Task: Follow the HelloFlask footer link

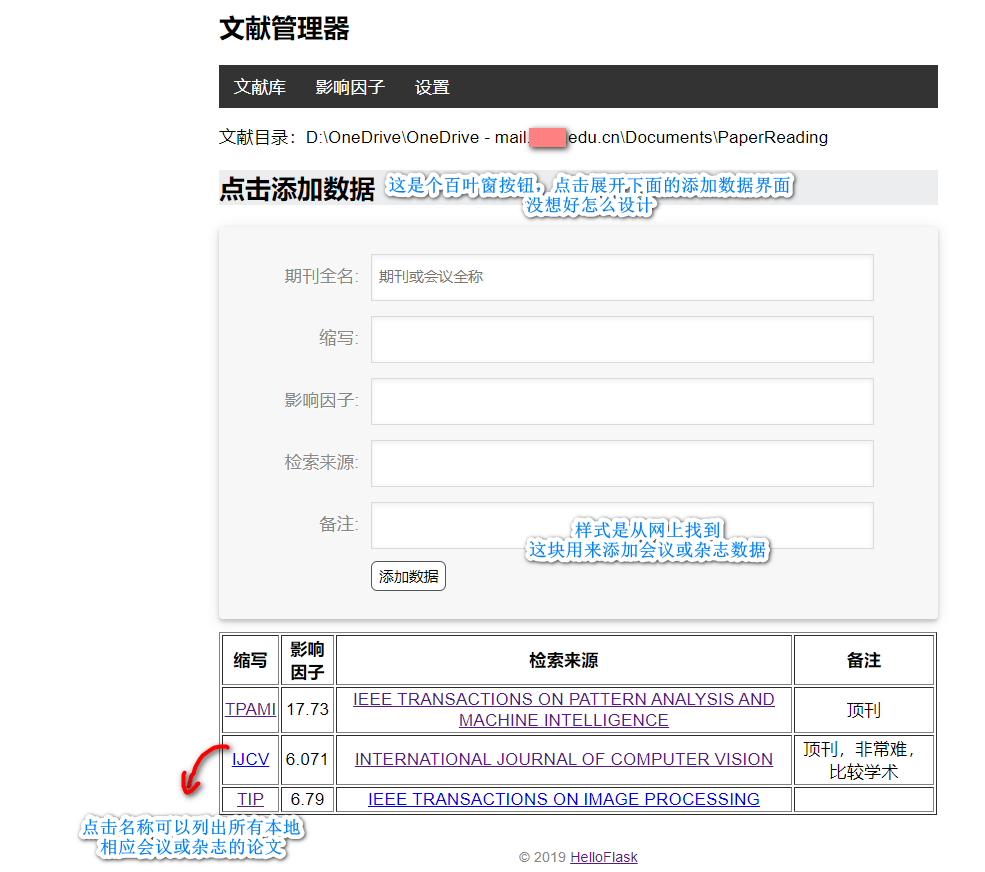Action: tap(603, 857)
